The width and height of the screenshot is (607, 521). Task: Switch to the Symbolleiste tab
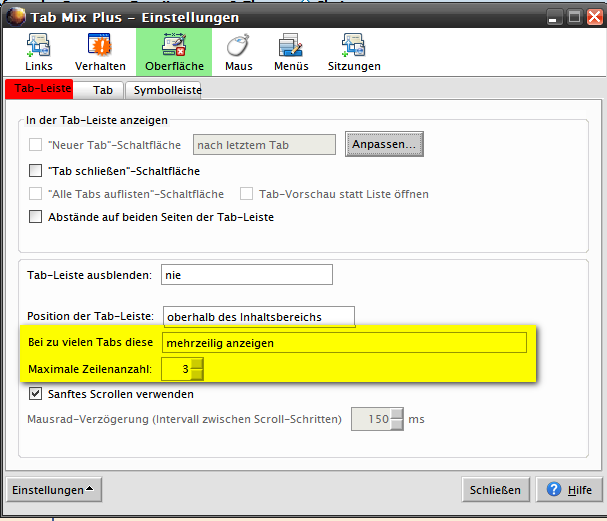[163, 90]
